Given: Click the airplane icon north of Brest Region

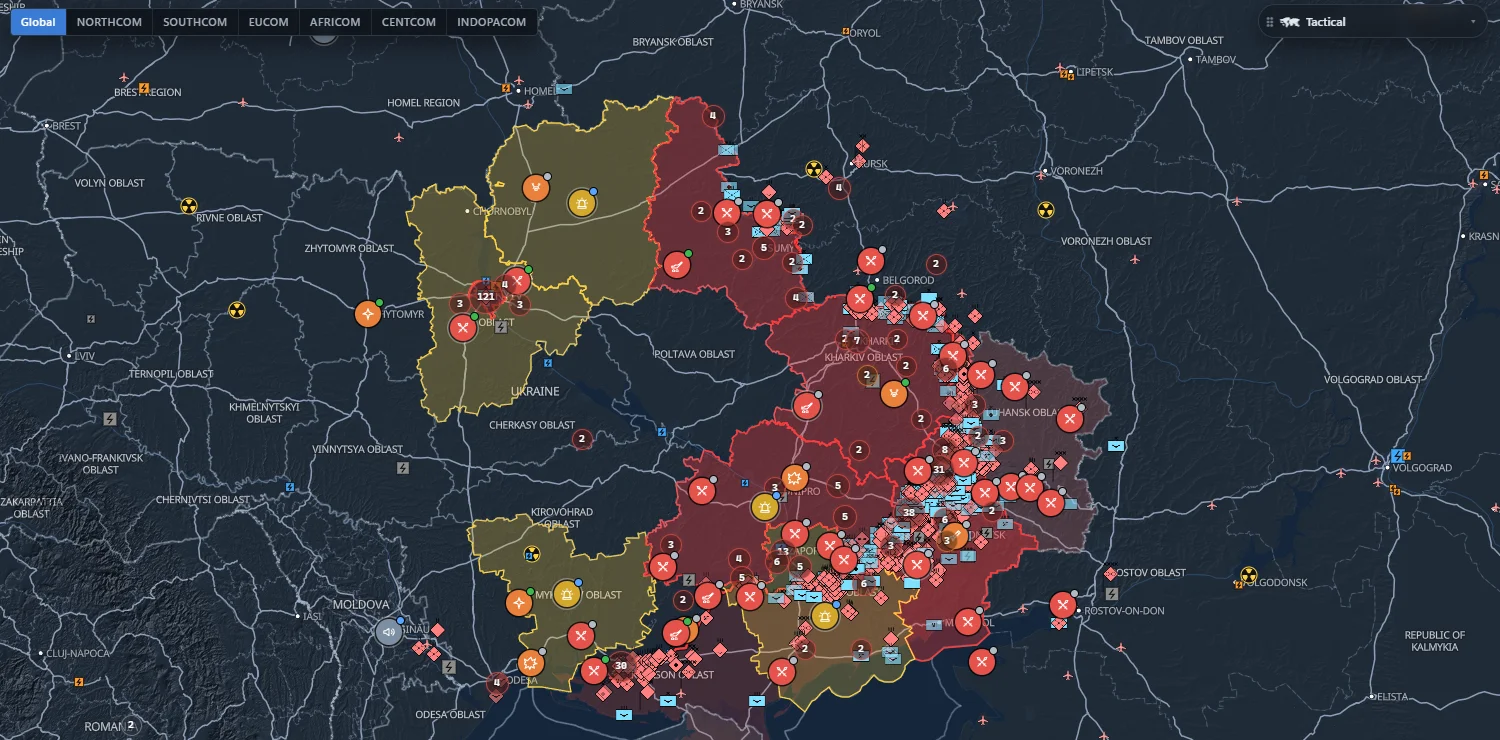Looking at the screenshot, I should tap(124, 77).
